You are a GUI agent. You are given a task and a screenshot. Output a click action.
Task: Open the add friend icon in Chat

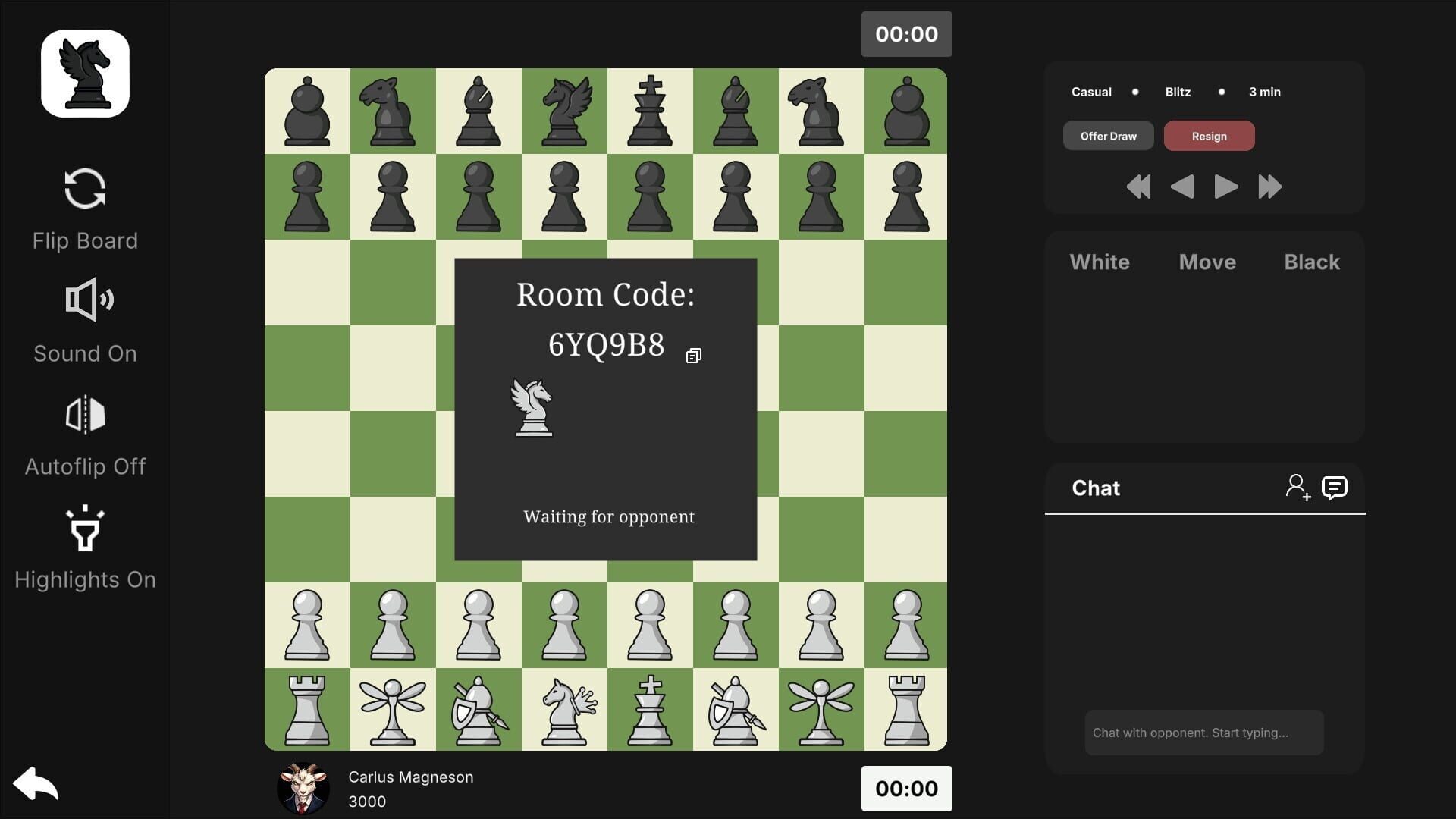pyautogui.click(x=1298, y=487)
